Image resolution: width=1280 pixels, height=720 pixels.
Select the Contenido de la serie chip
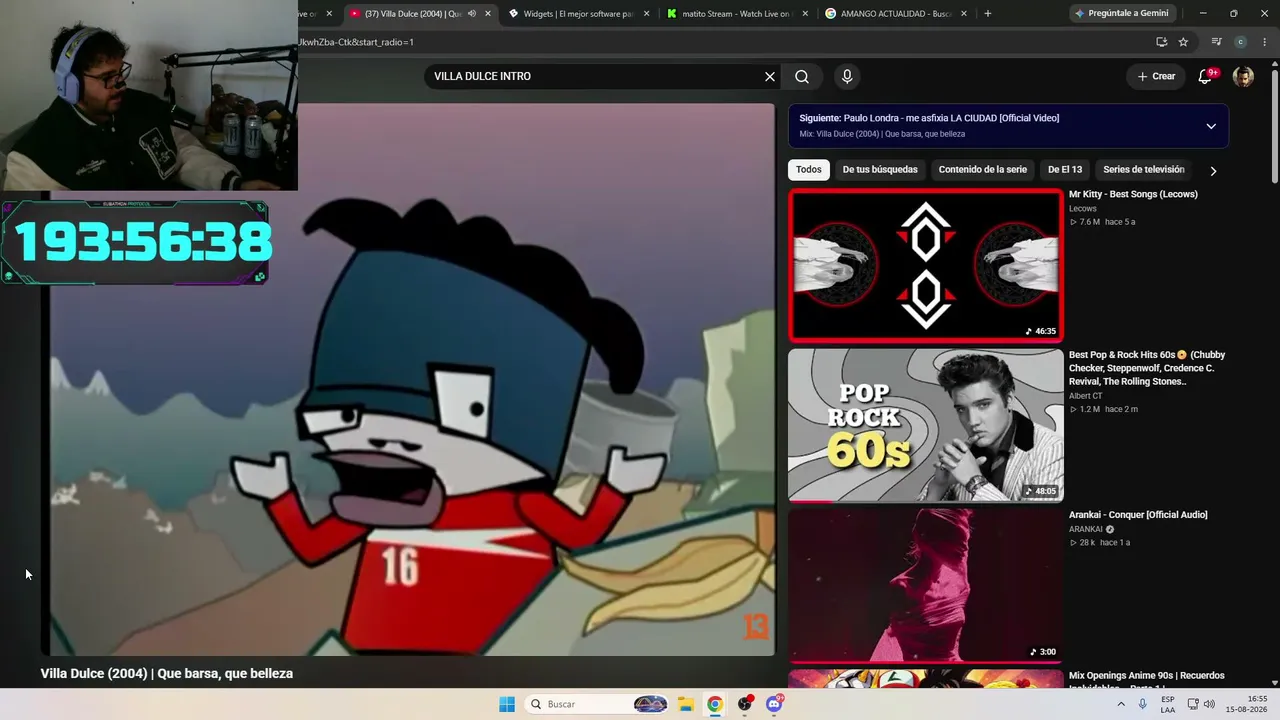point(983,170)
